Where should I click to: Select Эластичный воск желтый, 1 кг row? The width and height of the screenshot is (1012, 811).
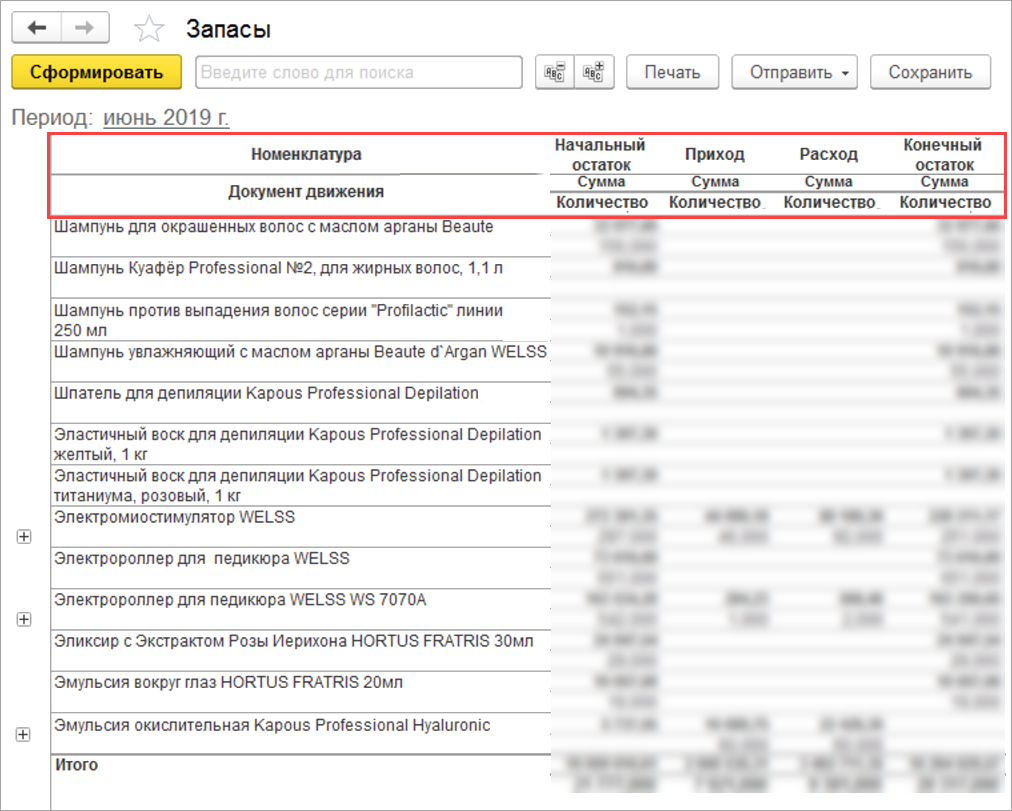pyautogui.click(x=301, y=444)
